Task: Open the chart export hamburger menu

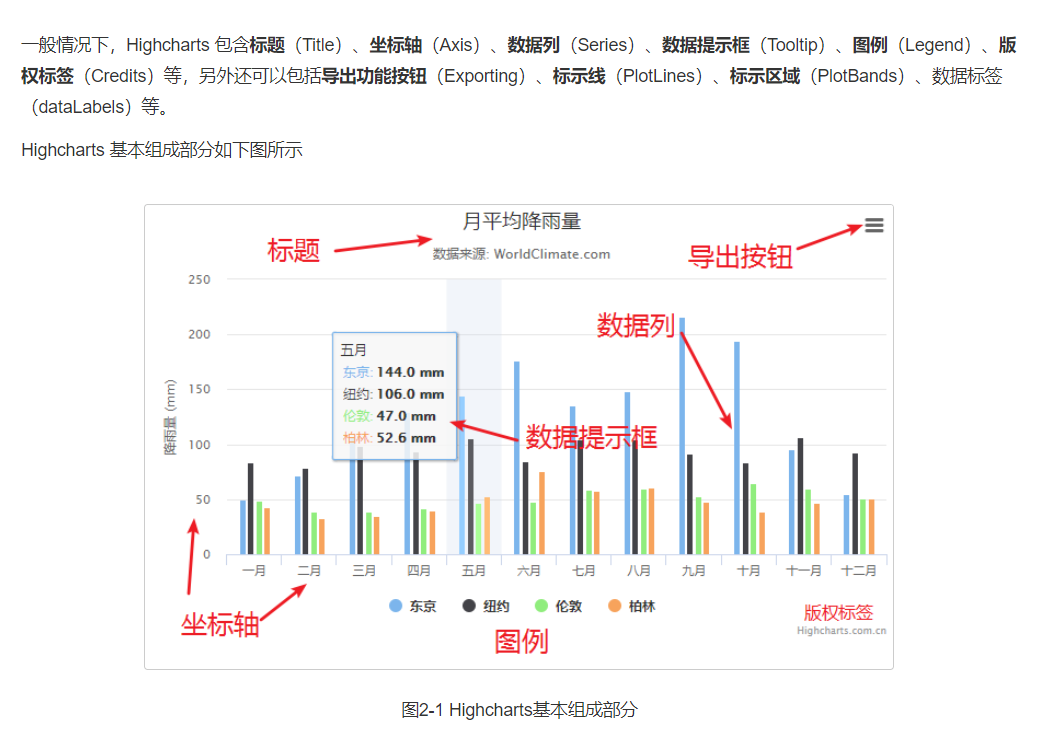Action: (874, 225)
